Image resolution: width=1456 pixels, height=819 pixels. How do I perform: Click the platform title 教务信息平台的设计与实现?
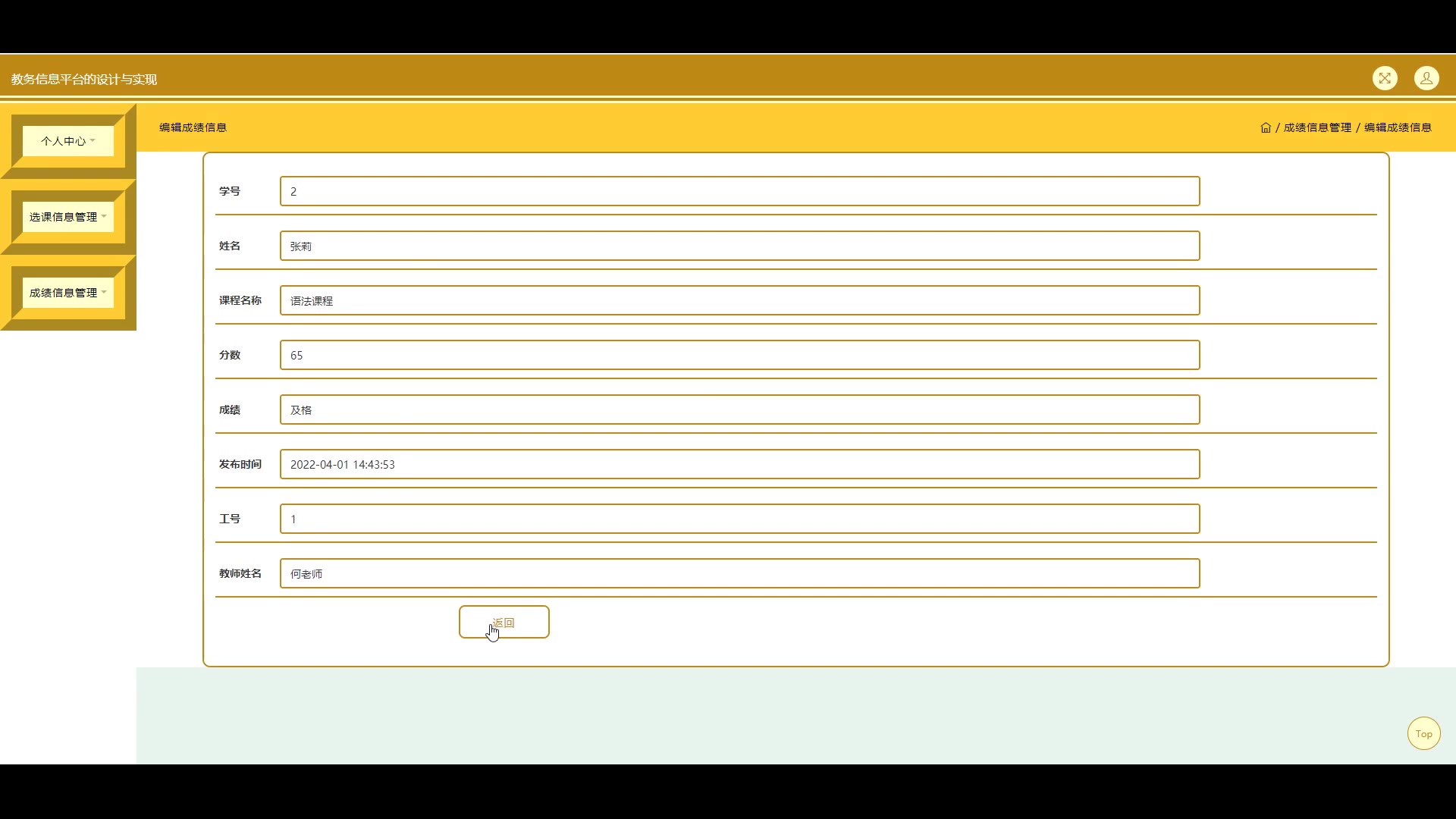click(84, 79)
